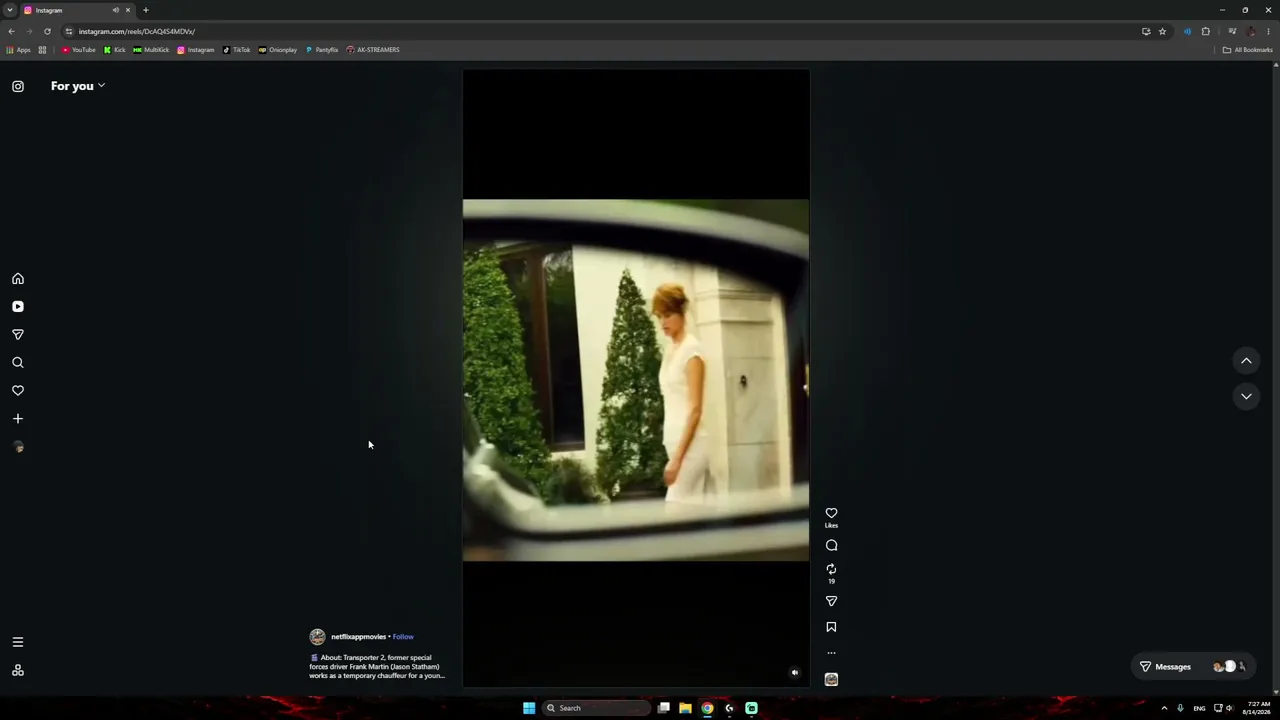Image resolution: width=1280 pixels, height=720 pixels.
Task: View site information in the address bar
Action: [69, 31]
